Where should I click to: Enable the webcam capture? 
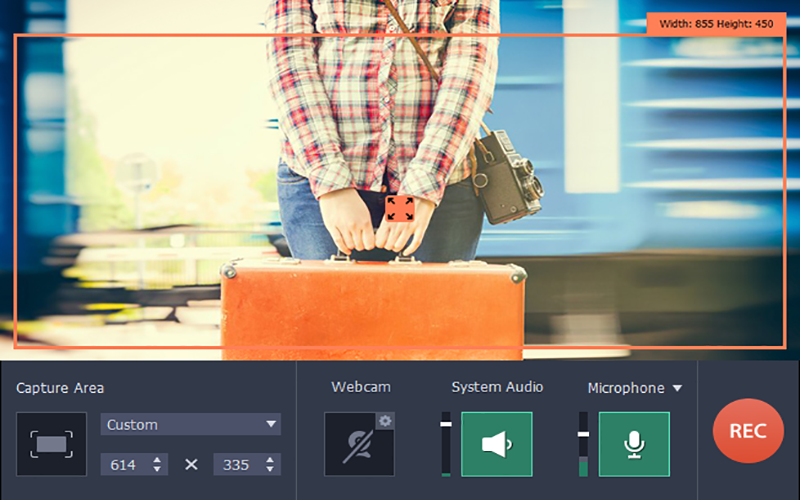(359, 444)
